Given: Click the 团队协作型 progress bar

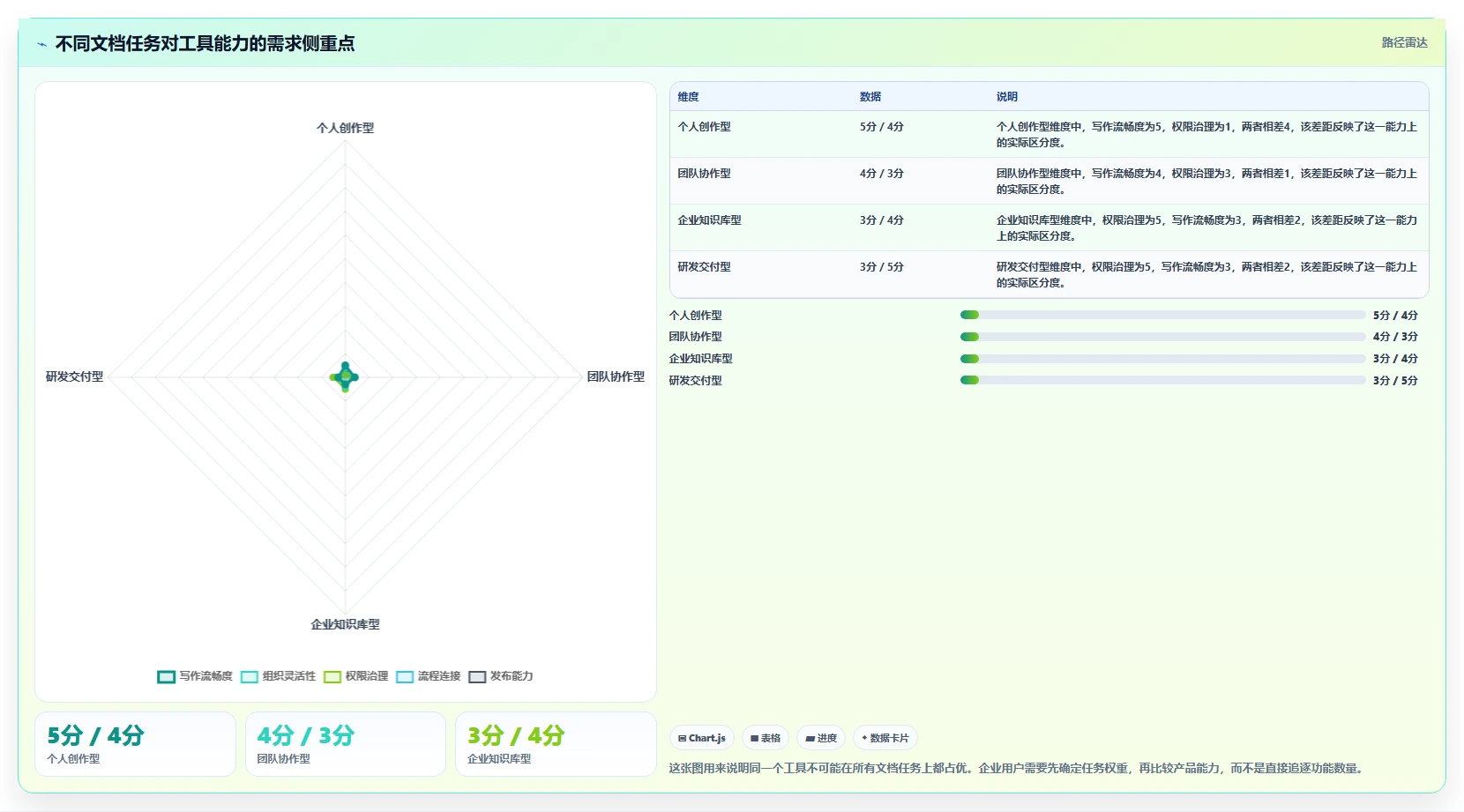Looking at the screenshot, I should (1162, 337).
